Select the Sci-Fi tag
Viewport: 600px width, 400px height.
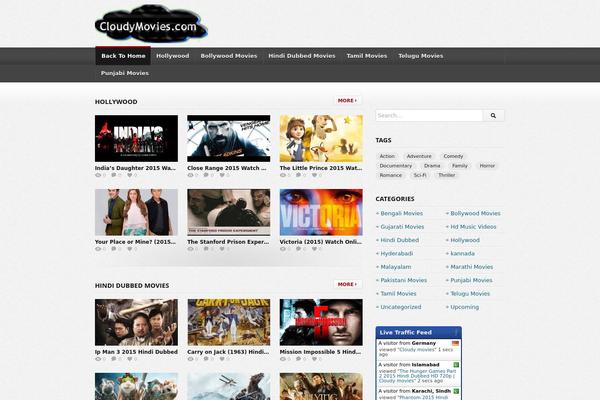coord(420,175)
